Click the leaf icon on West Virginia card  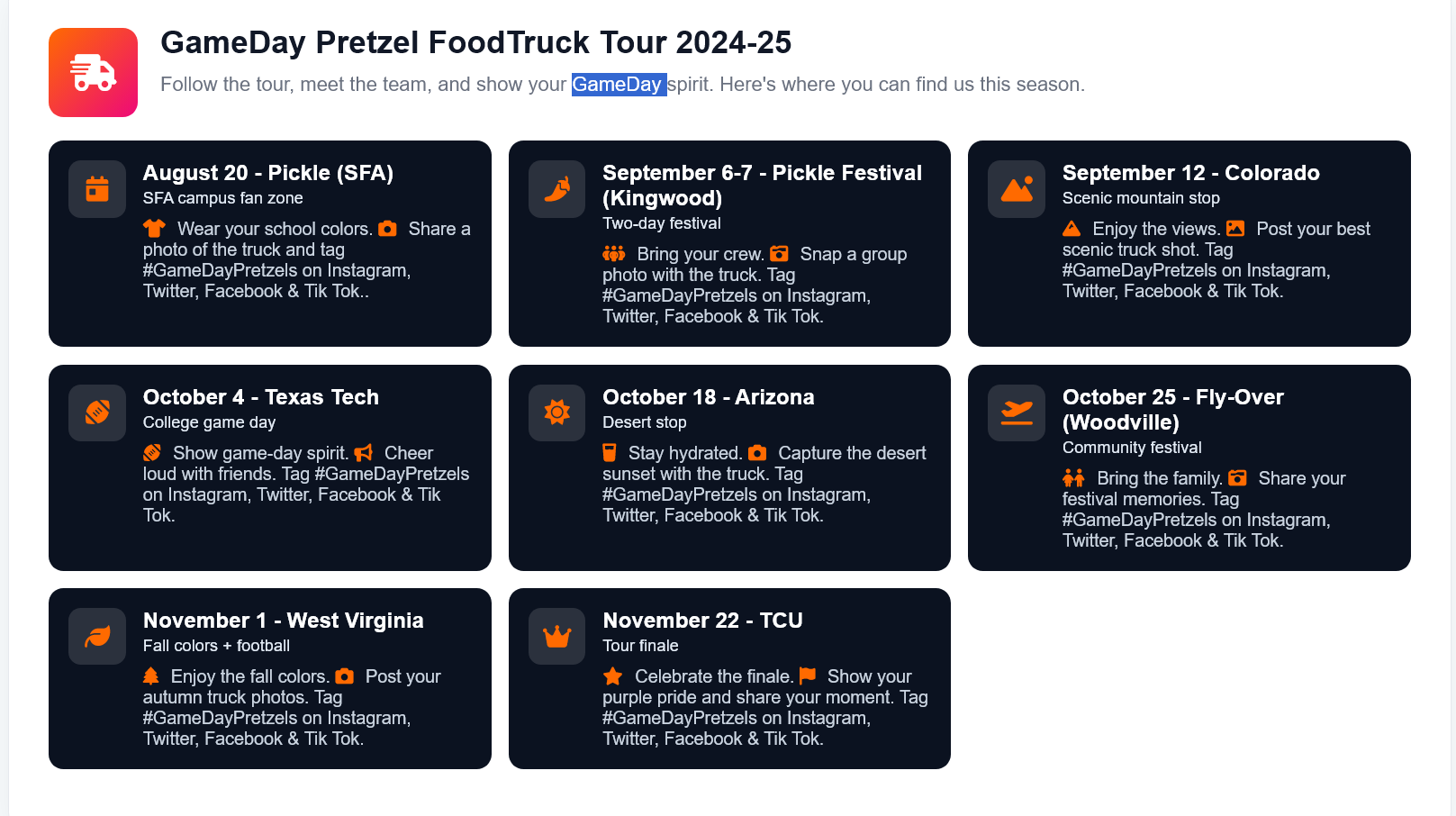pyautogui.click(x=97, y=636)
